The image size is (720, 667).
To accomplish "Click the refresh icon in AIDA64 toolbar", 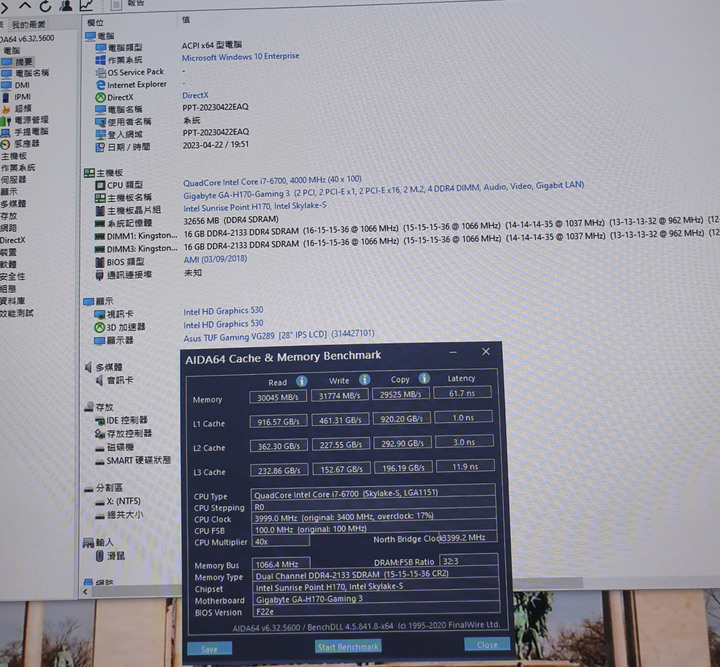I will pos(45,6).
